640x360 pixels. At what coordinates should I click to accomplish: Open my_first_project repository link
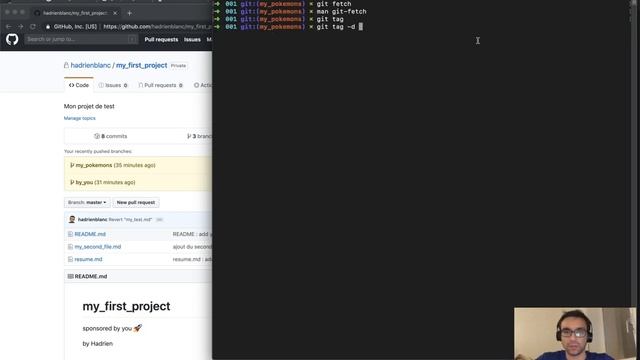point(142,65)
